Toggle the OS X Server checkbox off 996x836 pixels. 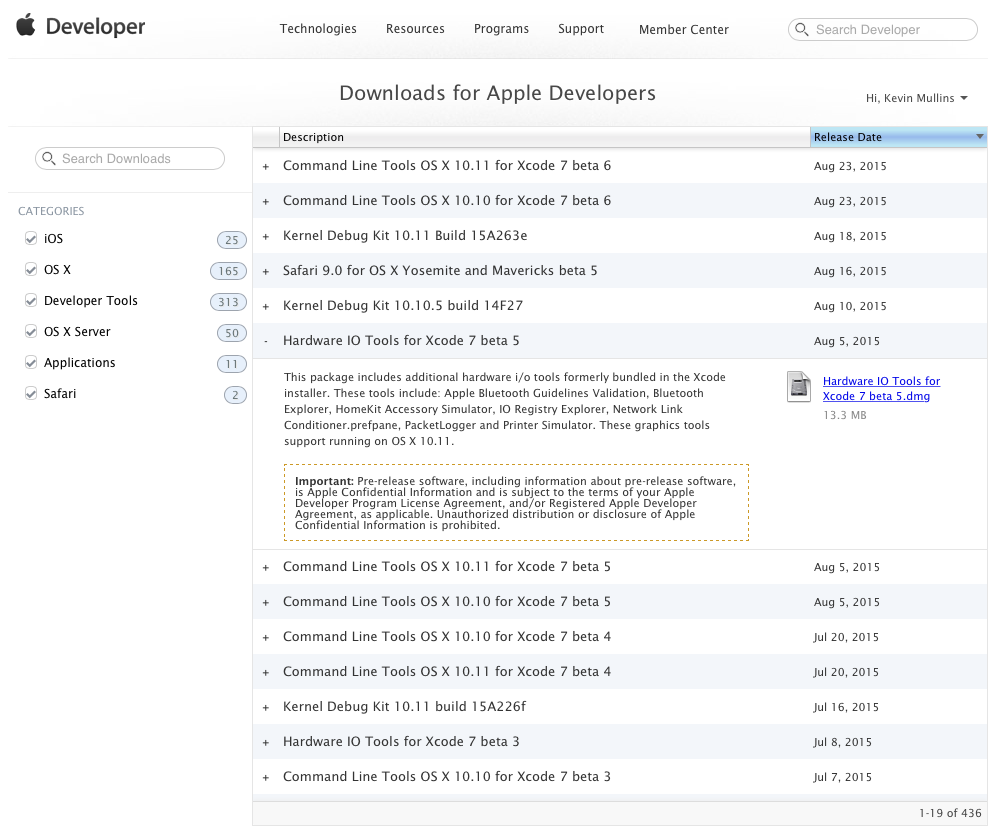(x=30, y=331)
